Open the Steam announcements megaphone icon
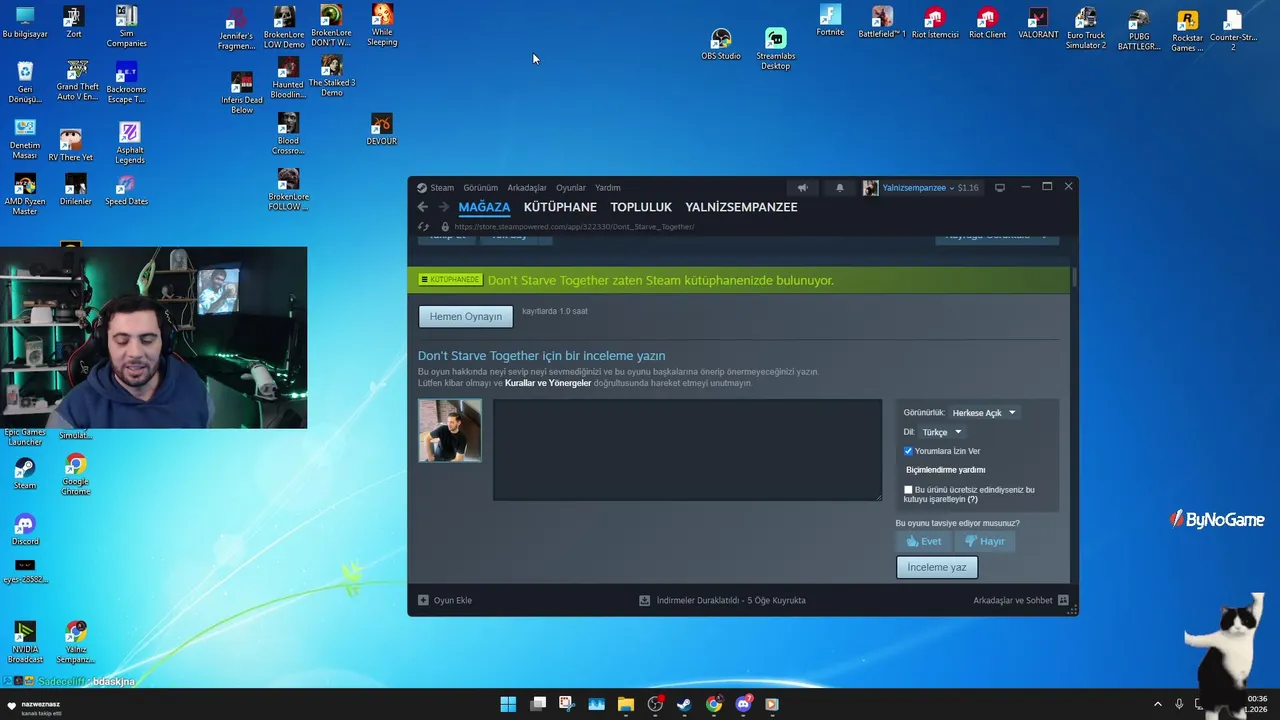Screen dimensions: 1280x720 (x=802, y=188)
